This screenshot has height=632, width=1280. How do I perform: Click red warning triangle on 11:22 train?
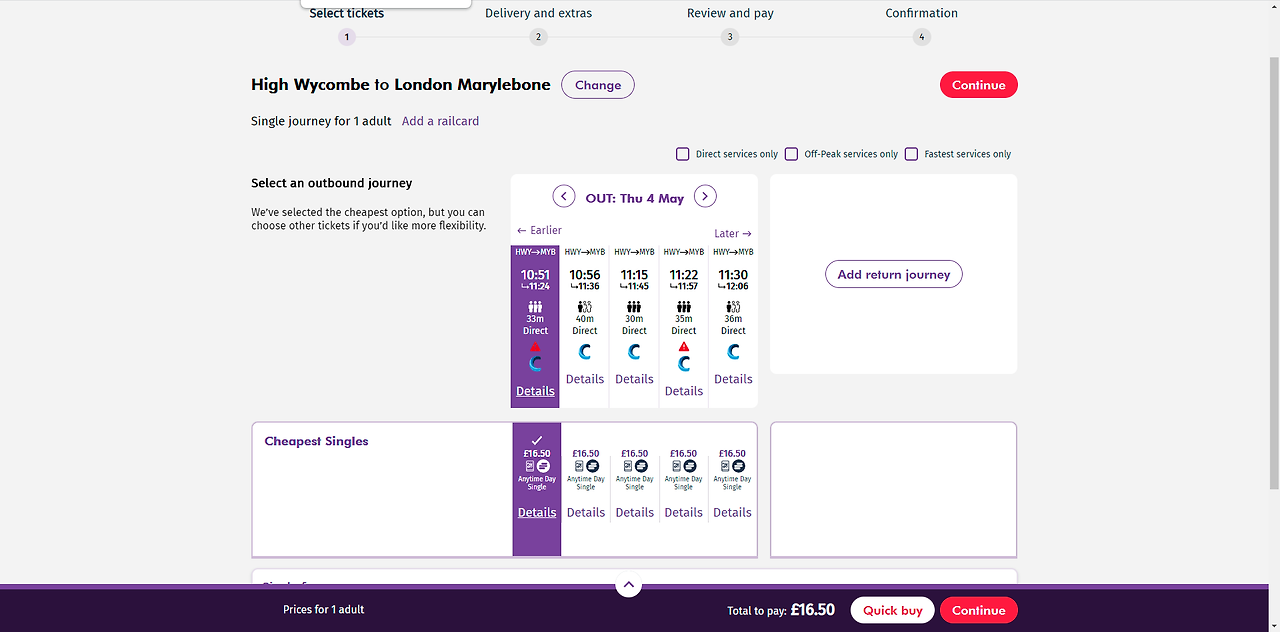click(684, 347)
